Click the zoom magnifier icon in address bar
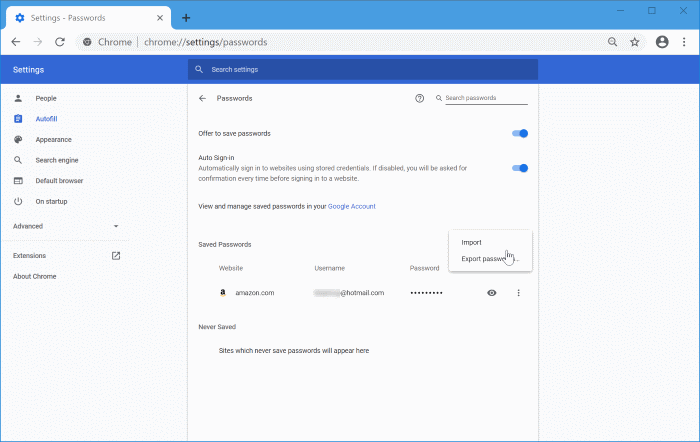The image size is (700, 442). pyautogui.click(x=612, y=42)
